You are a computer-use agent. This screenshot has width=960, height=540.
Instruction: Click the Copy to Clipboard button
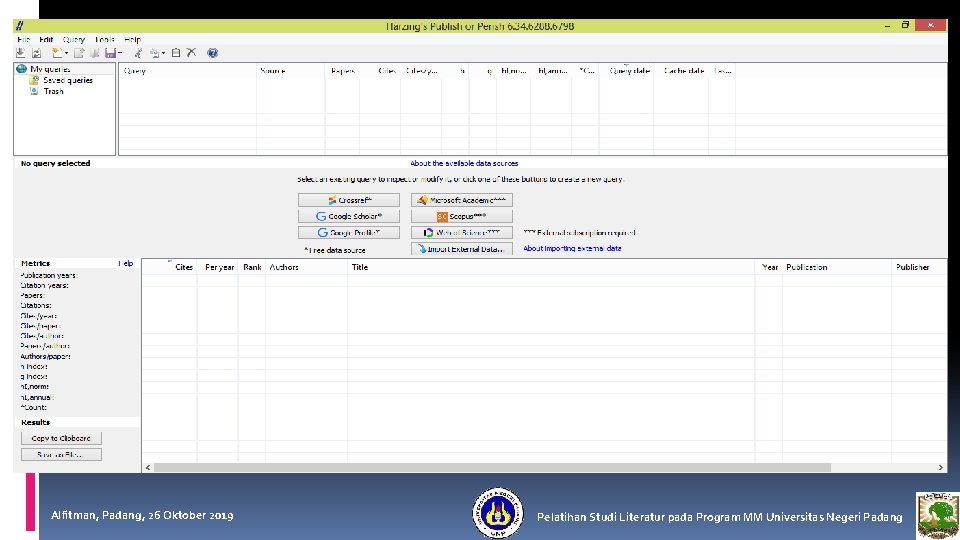click(x=61, y=438)
